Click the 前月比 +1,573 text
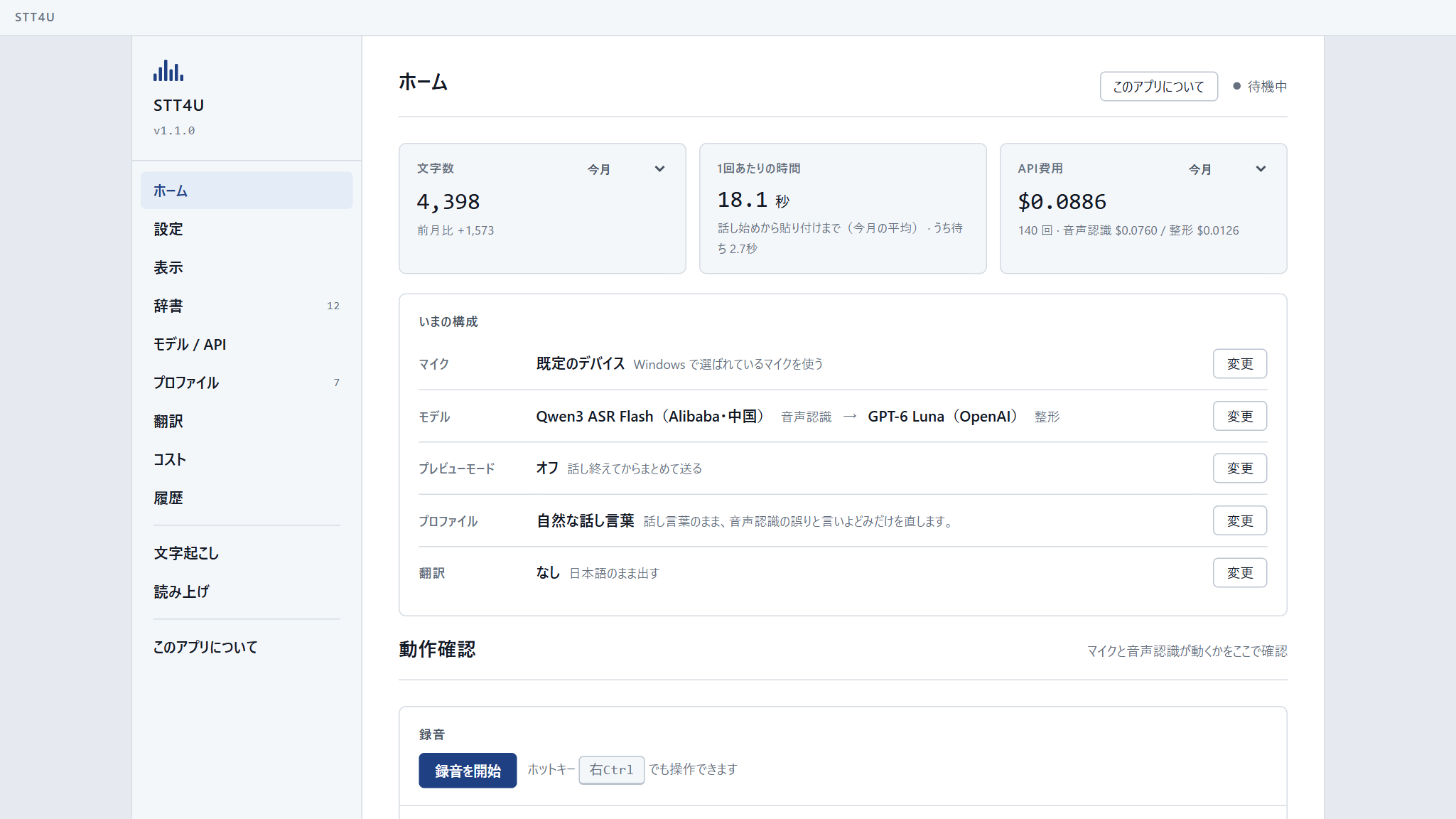The width and height of the screenshot is (1456, 819). (x=455, y=230)
